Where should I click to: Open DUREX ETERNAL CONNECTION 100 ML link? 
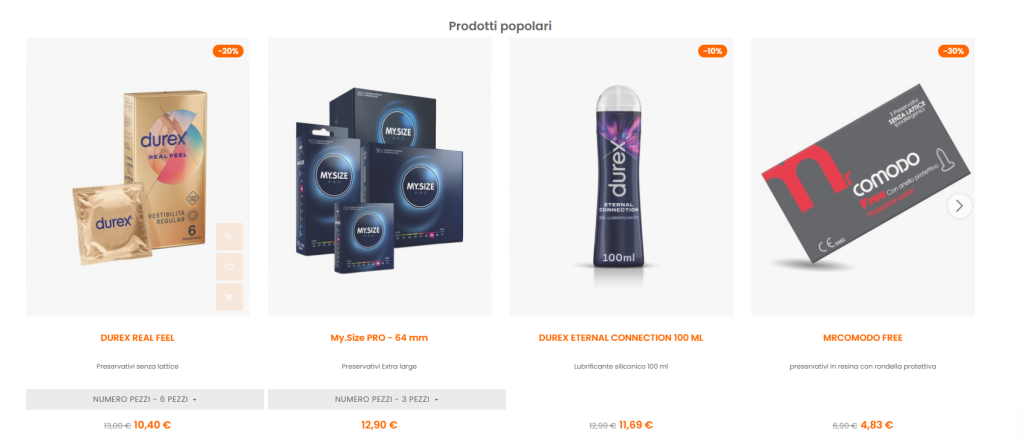coord(621,338)
